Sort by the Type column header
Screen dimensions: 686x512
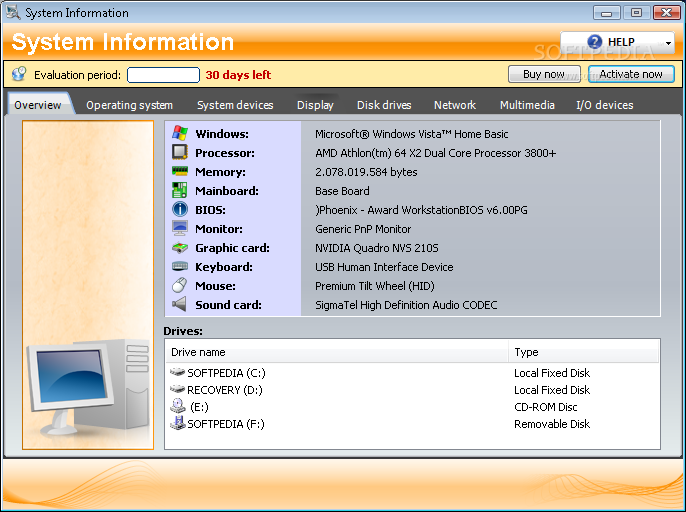(x=583, y=352)
